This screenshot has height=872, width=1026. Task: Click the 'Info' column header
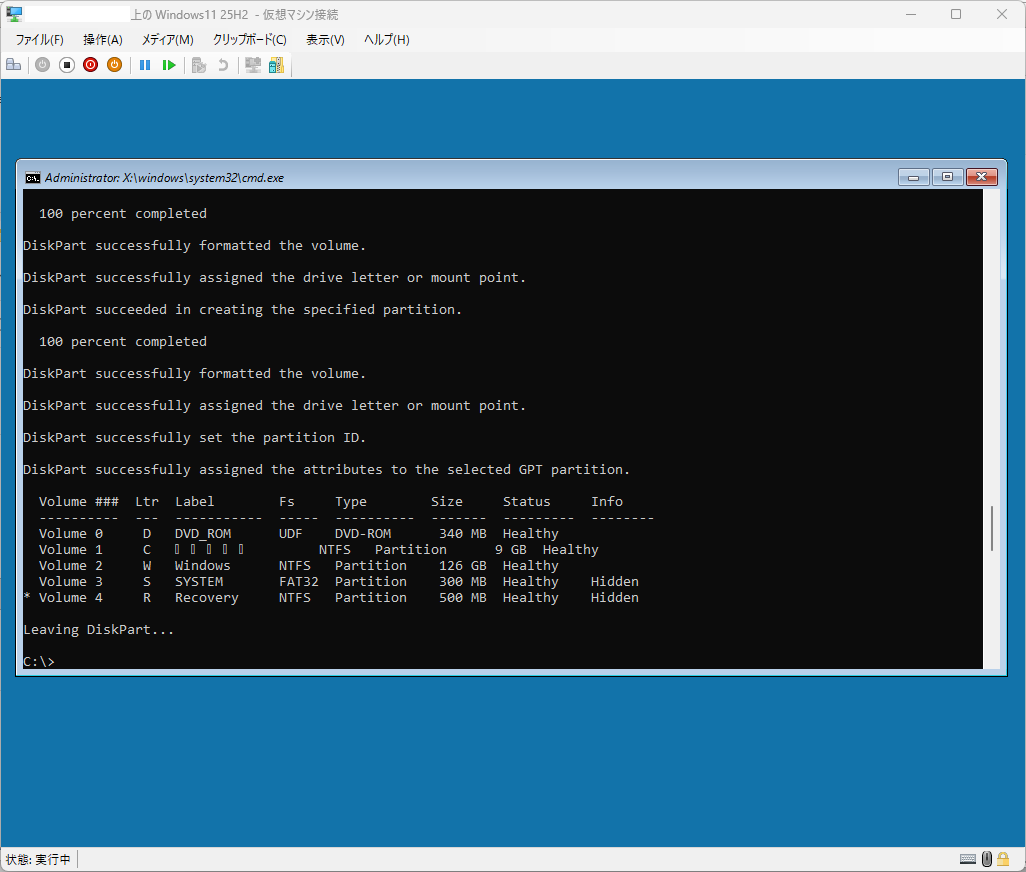click(607, 502)
